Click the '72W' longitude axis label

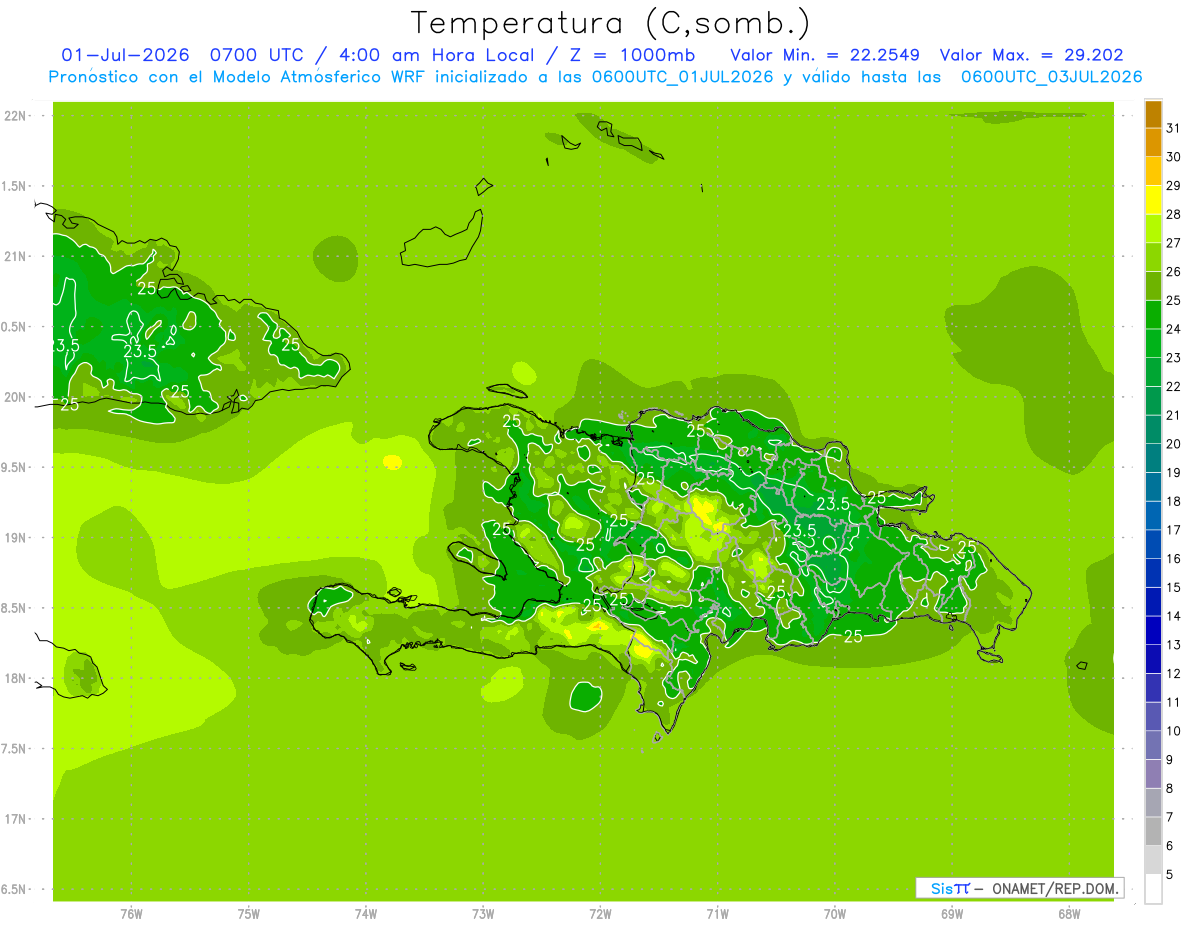coord(600,913)
